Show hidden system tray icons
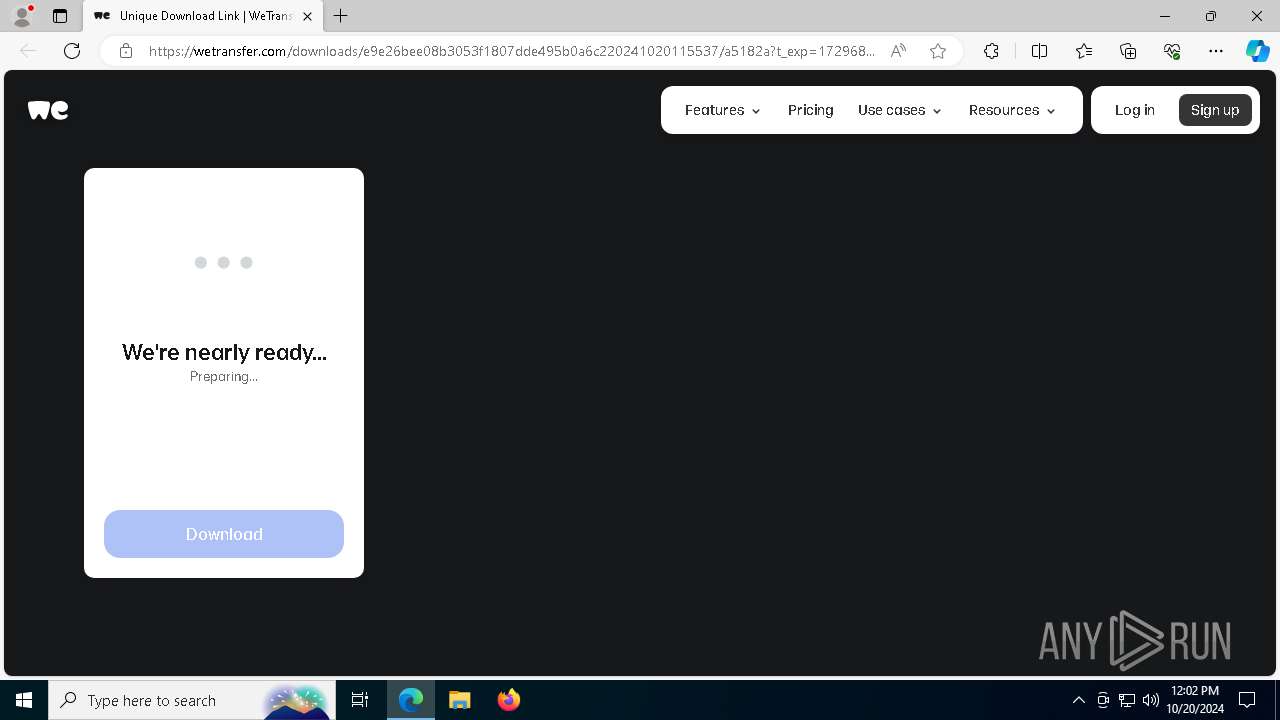The image size is (1280, 720). click(1078, 700)
